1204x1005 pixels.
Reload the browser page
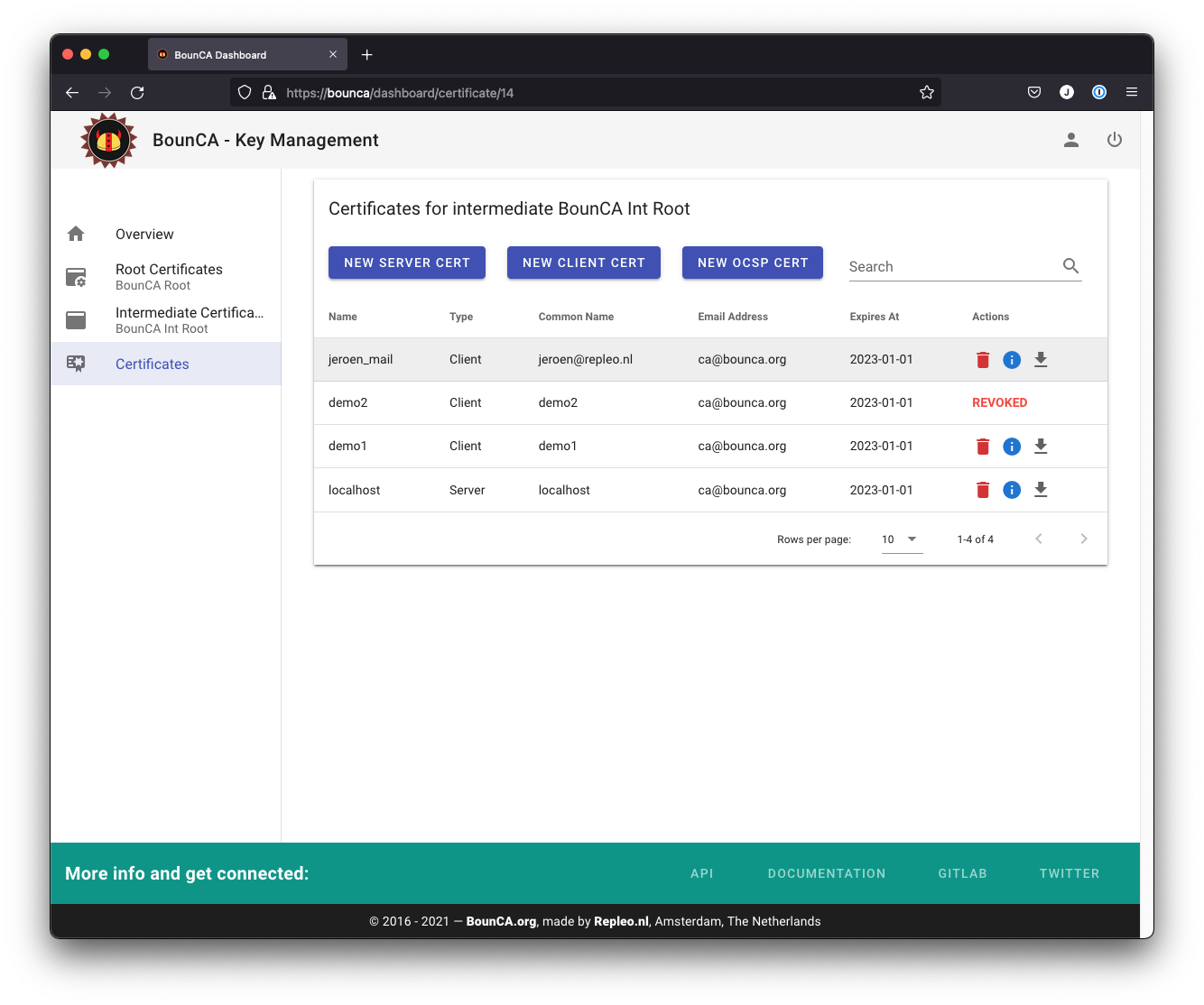(137, 92)
